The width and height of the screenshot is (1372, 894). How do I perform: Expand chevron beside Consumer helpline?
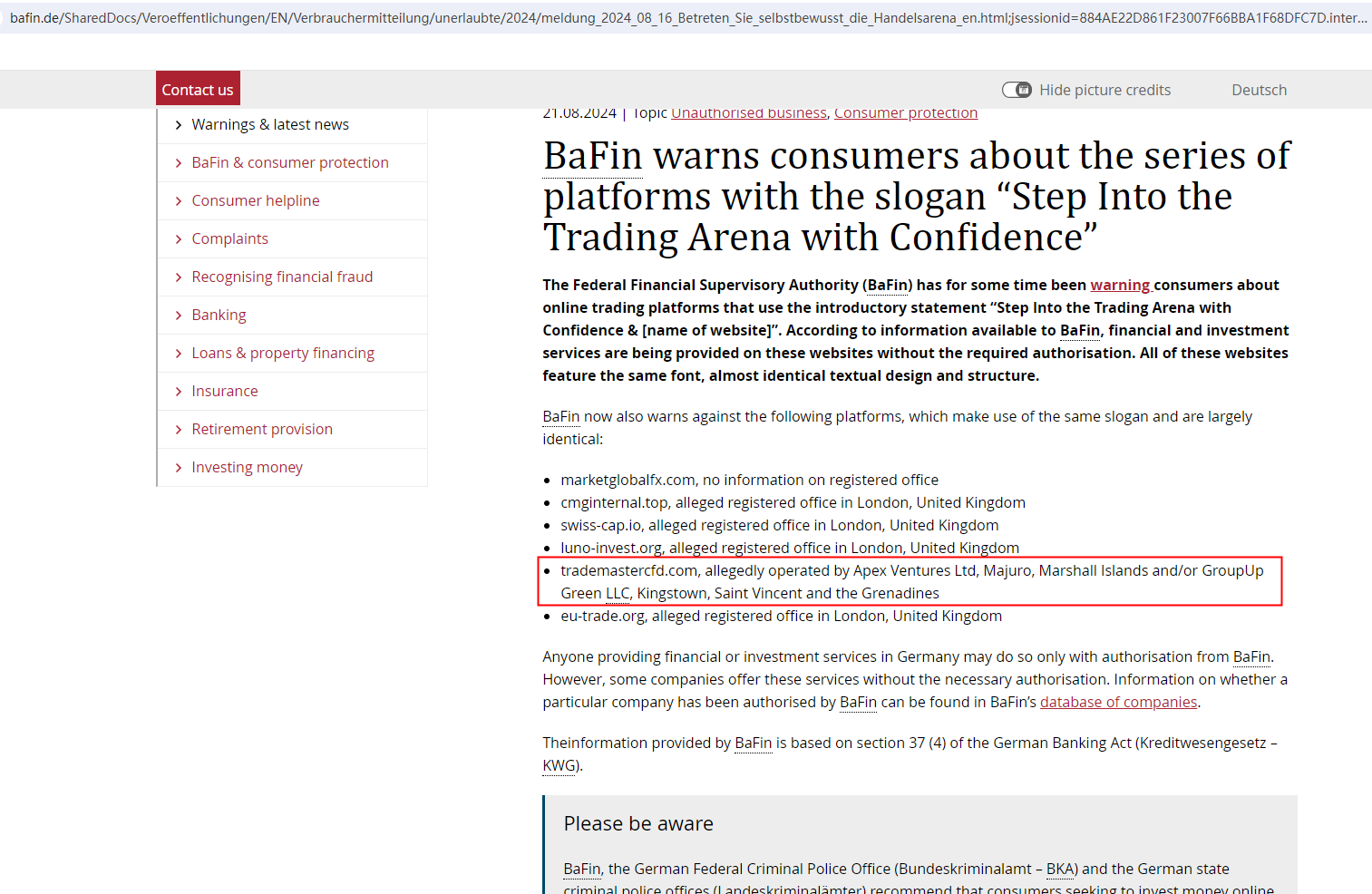pyautogui.click(x=179, y=200)
